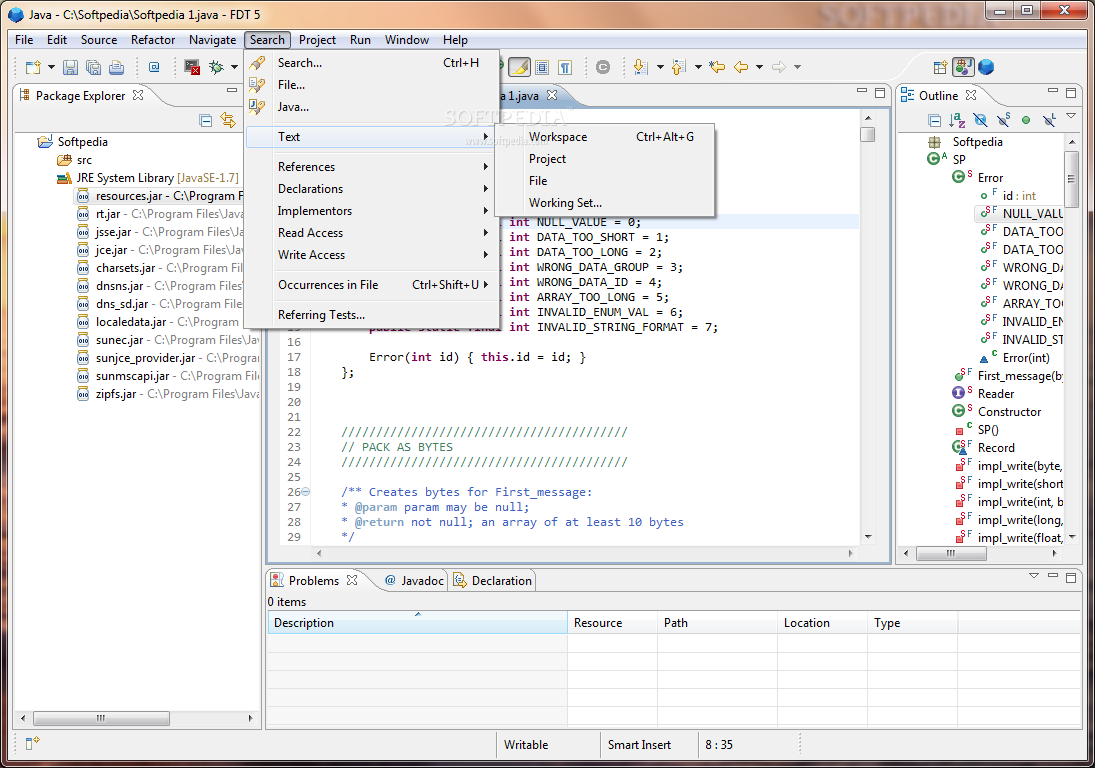This screenshot has width=1095, height=768.
Task: Open the Outline view menu triangle
Action: pos(1071,116)
